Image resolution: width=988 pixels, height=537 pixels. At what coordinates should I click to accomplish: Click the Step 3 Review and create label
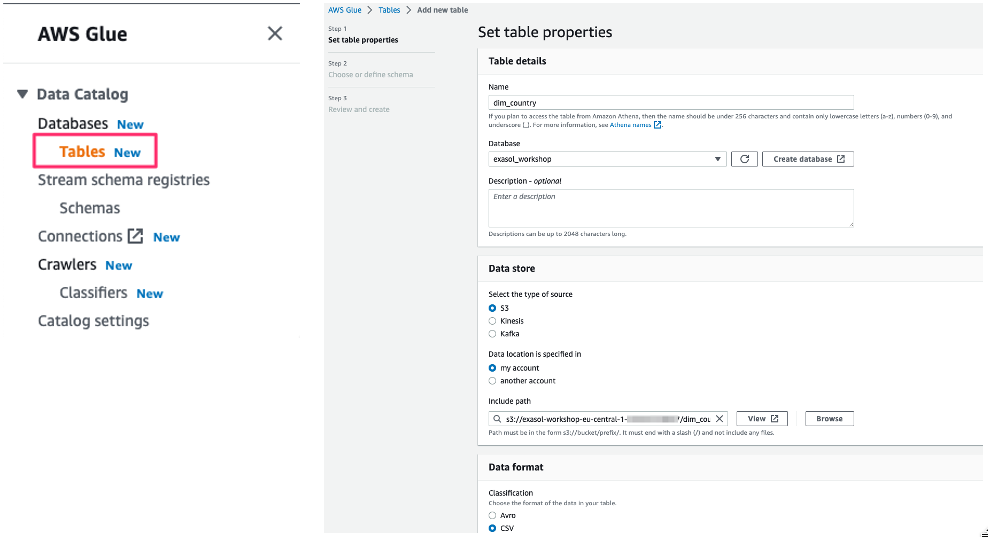[x=359, y=109]
